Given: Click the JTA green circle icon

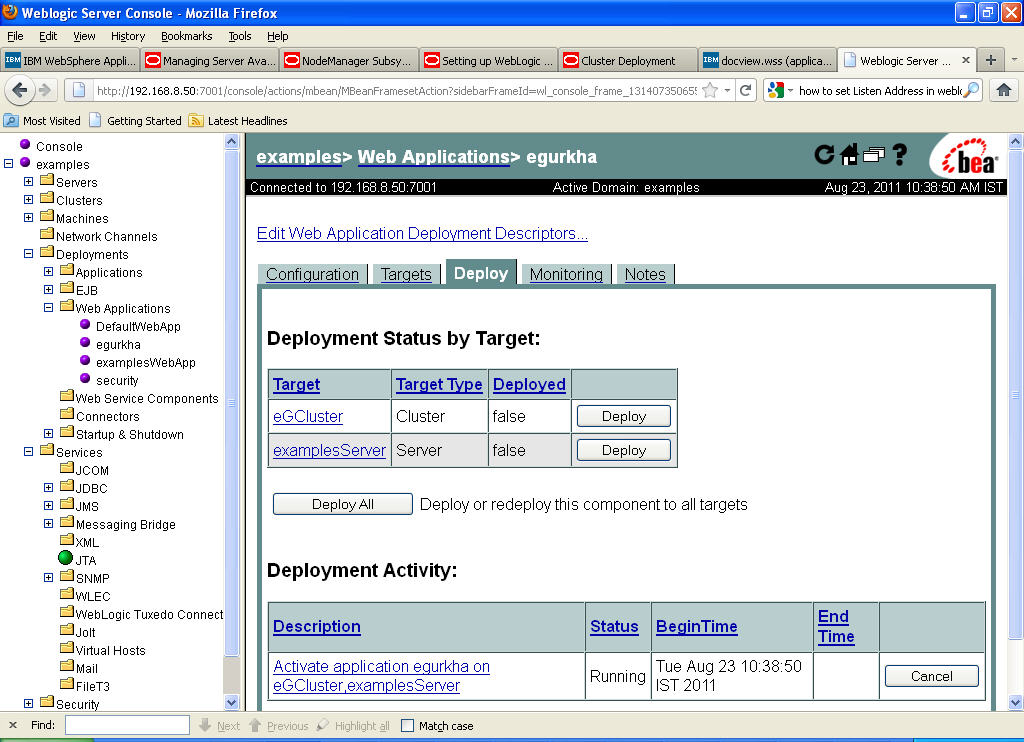Looking at the screenshot, I should [x=65, y=558].
